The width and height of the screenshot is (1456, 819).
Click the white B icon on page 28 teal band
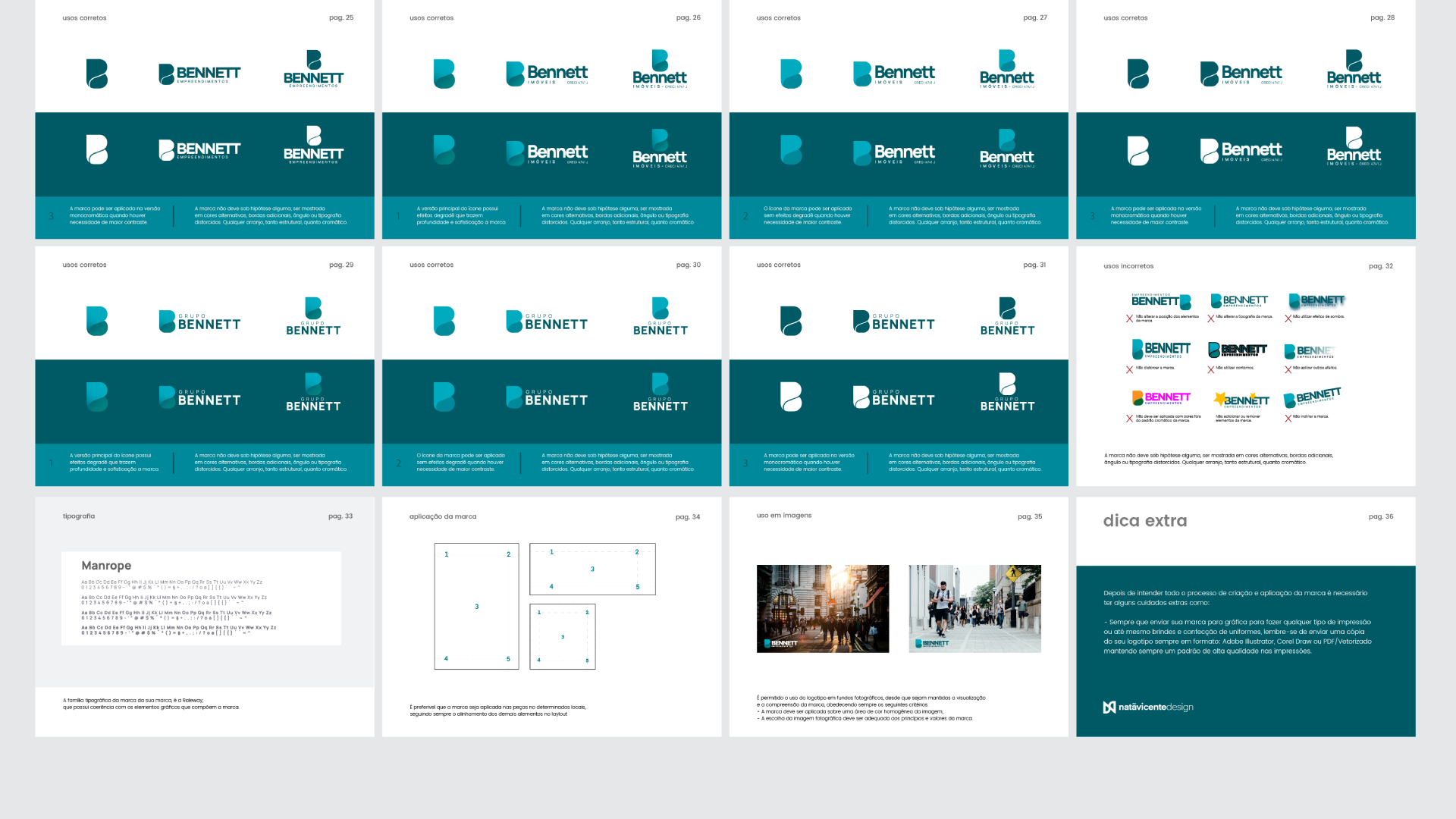[x=1137, y=150]
